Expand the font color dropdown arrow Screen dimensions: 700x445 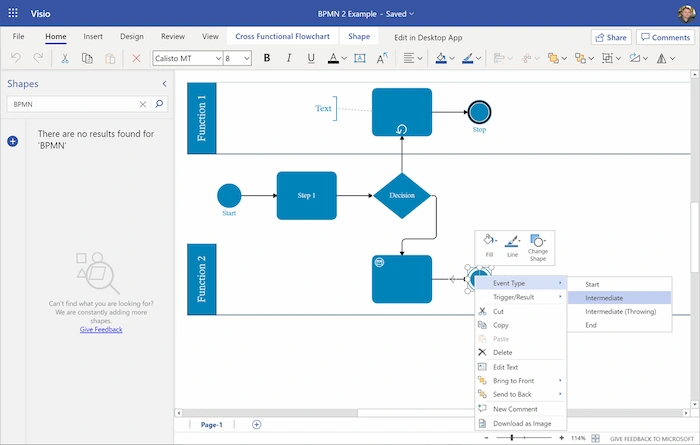(344, 58)
